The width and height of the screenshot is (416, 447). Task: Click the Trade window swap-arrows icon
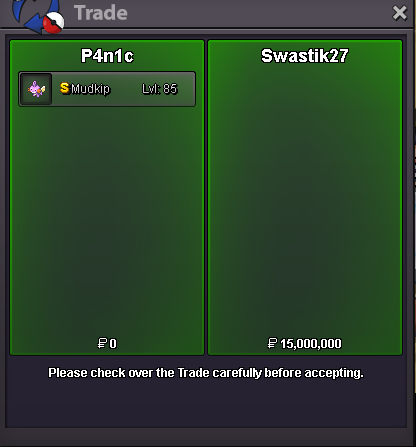pyautogui.click(x=38, y=16)
